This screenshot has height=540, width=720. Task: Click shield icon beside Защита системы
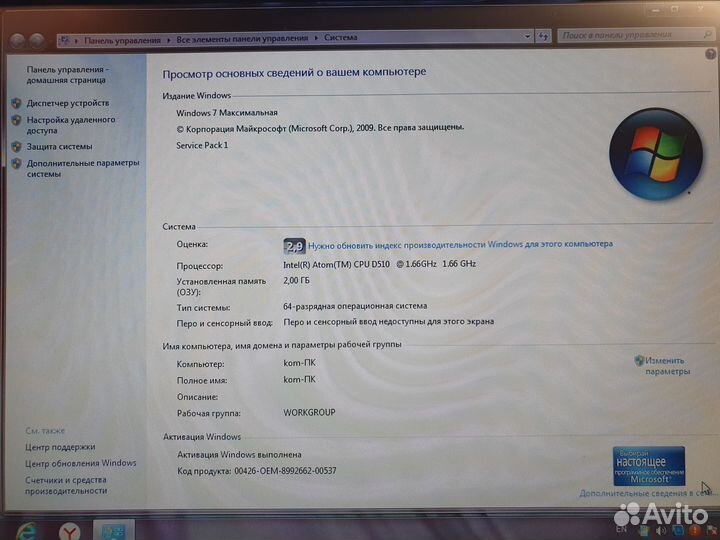(x=16, y=146)
